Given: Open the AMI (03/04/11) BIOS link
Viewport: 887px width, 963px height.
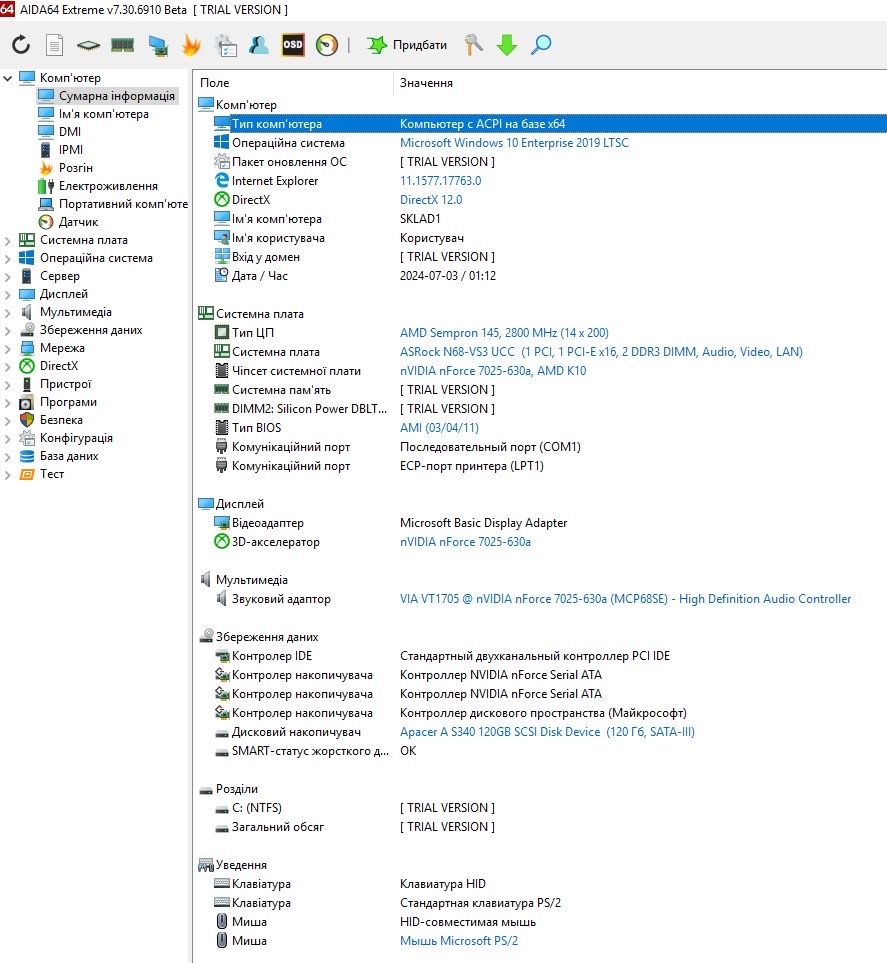Looking at the screenshot, I should (x=439, y=428).
